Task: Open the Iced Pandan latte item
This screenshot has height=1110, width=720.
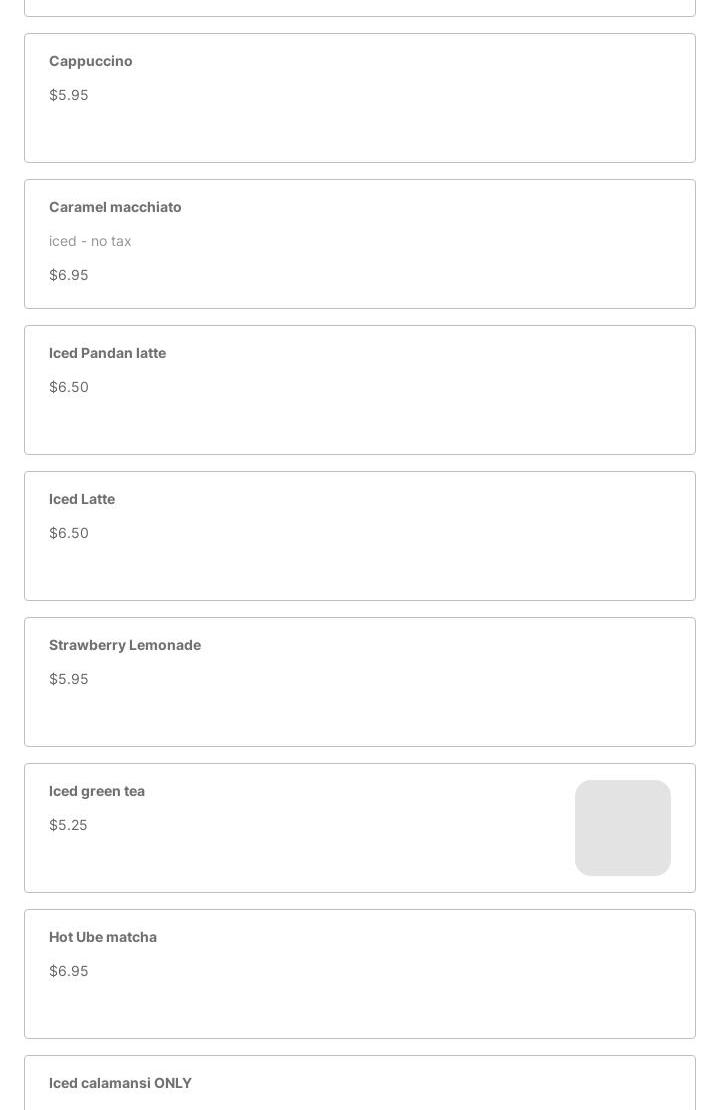Action: 107,353
